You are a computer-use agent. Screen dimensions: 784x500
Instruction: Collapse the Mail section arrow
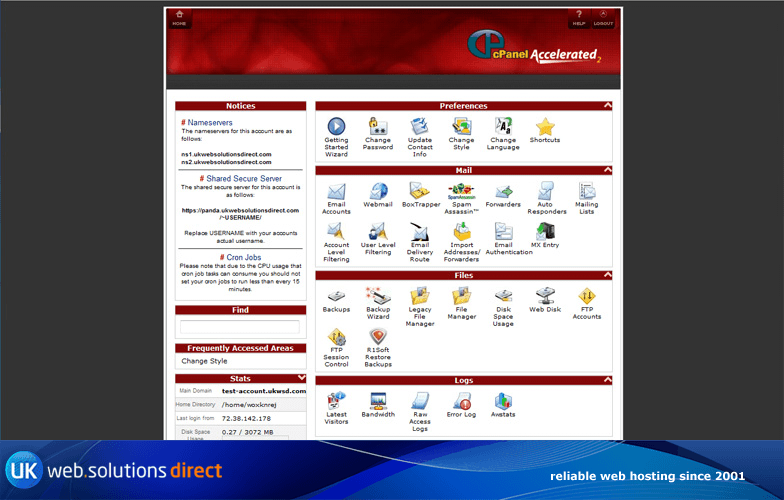[607, 170]
